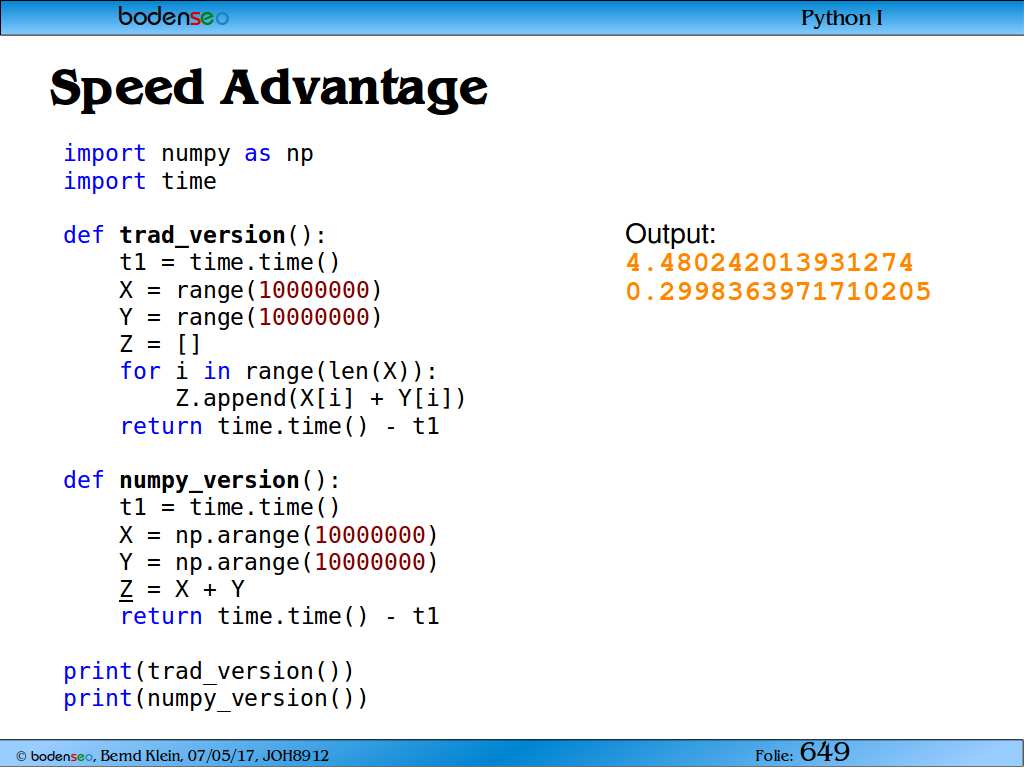Click the slide number 649 in footer
The height and width of the screenshot is (768, 1024).
(825, 752)
